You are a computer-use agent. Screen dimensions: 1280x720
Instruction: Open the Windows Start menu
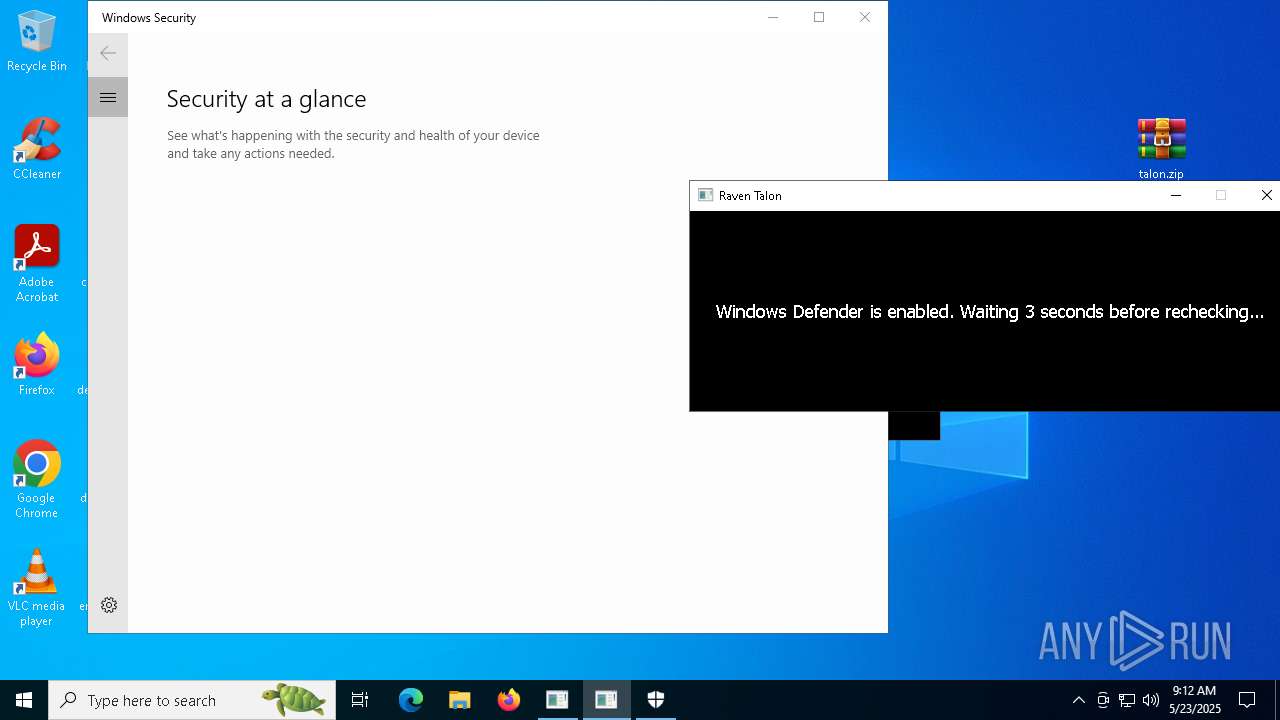point(24,700)
